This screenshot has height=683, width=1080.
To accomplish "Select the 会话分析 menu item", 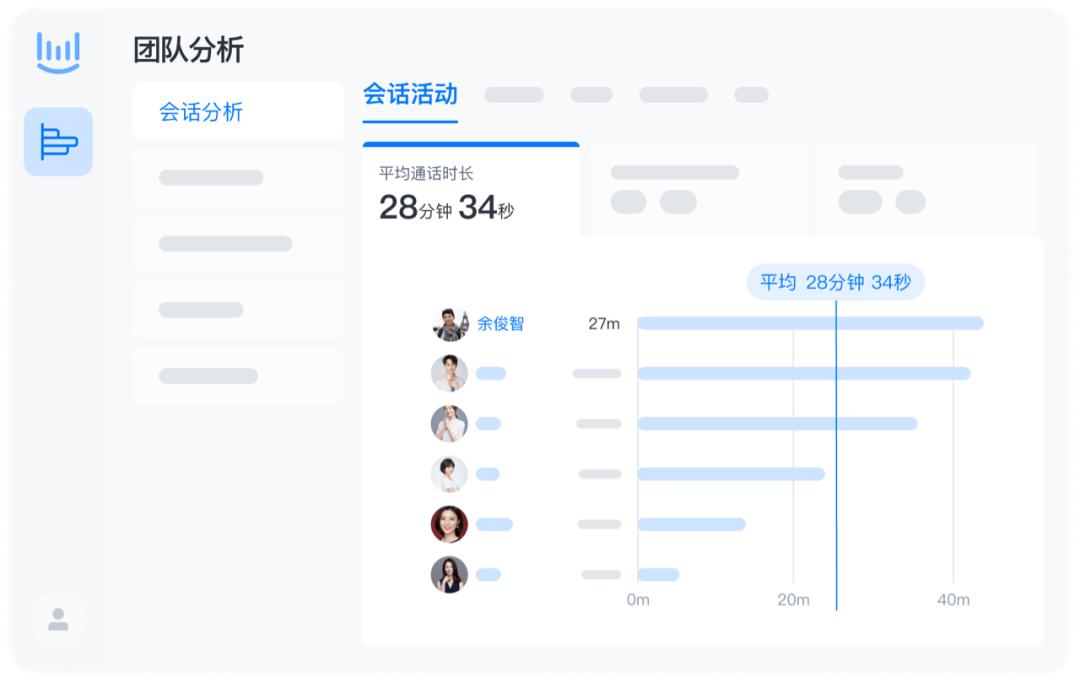I will click(201, 112).
